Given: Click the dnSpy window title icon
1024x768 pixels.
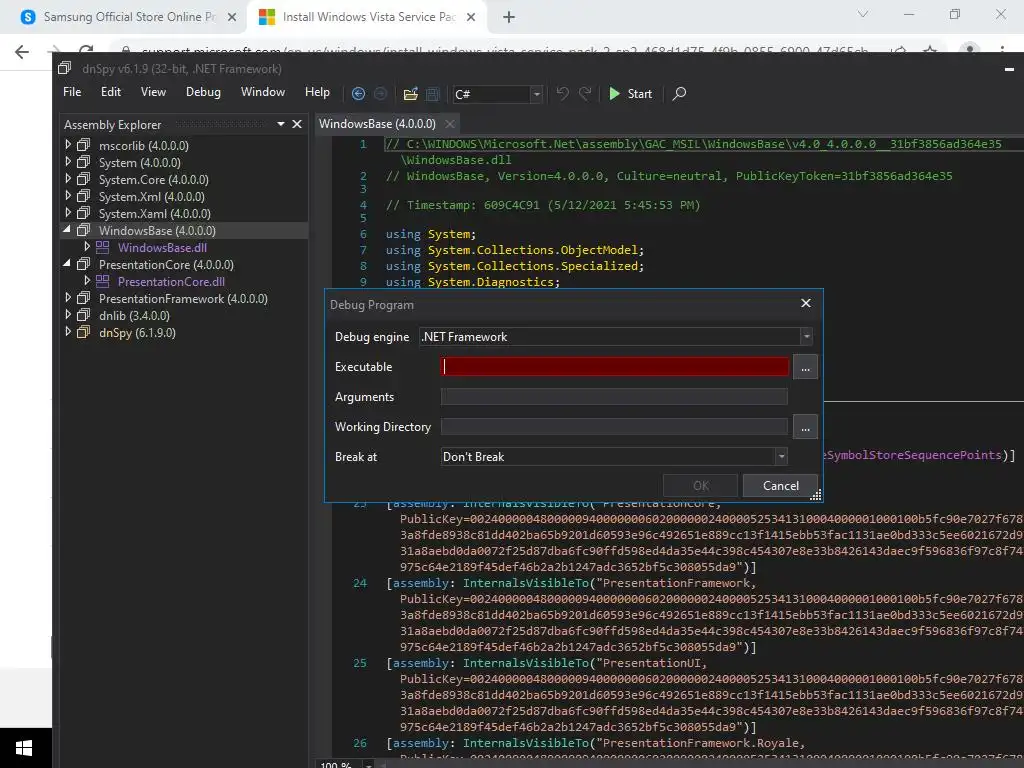Looking at the screenshot, I should 64,68.
